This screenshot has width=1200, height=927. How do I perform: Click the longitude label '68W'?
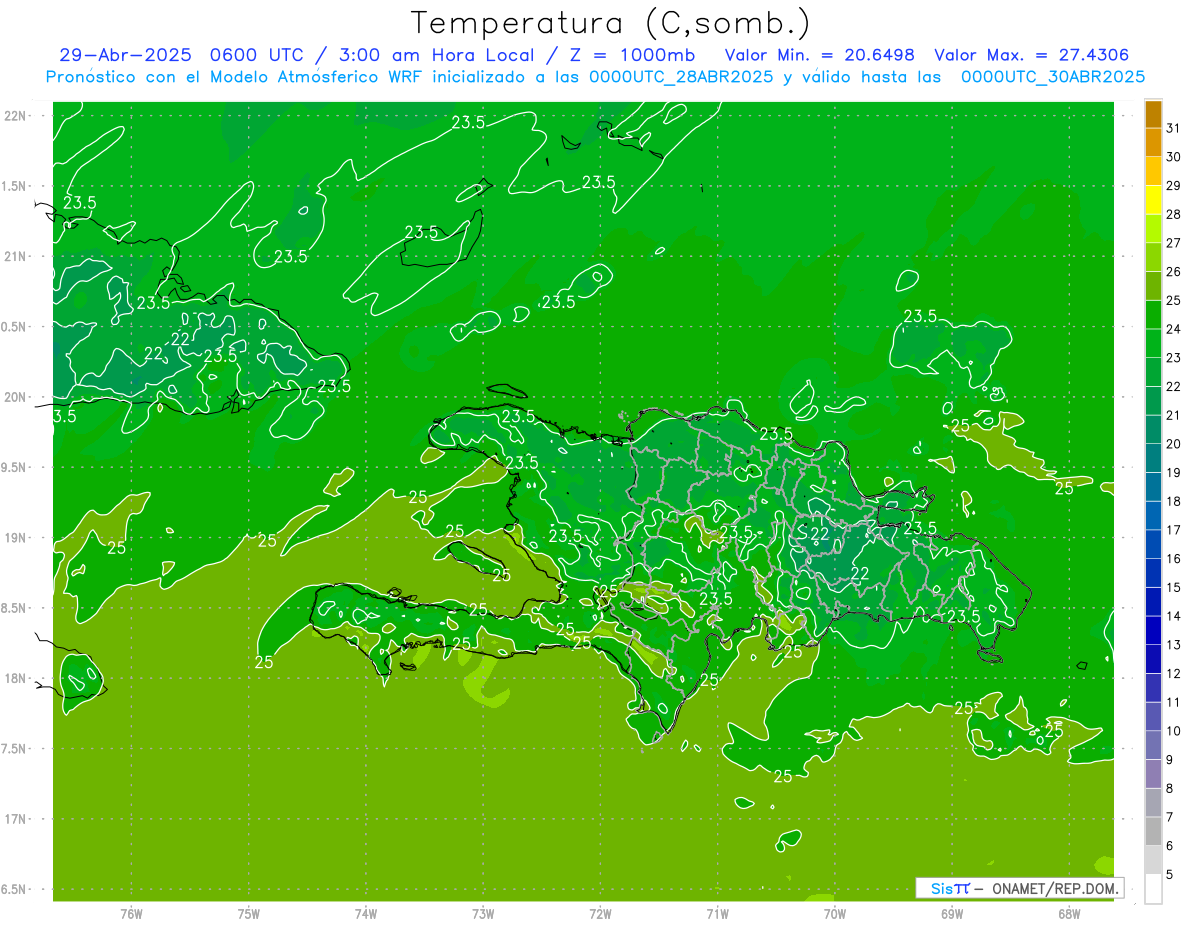point(1069,914)
